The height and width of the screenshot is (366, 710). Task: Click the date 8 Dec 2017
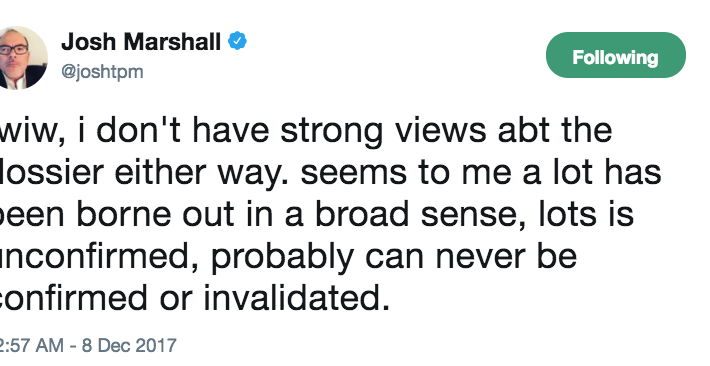[129, 346]
